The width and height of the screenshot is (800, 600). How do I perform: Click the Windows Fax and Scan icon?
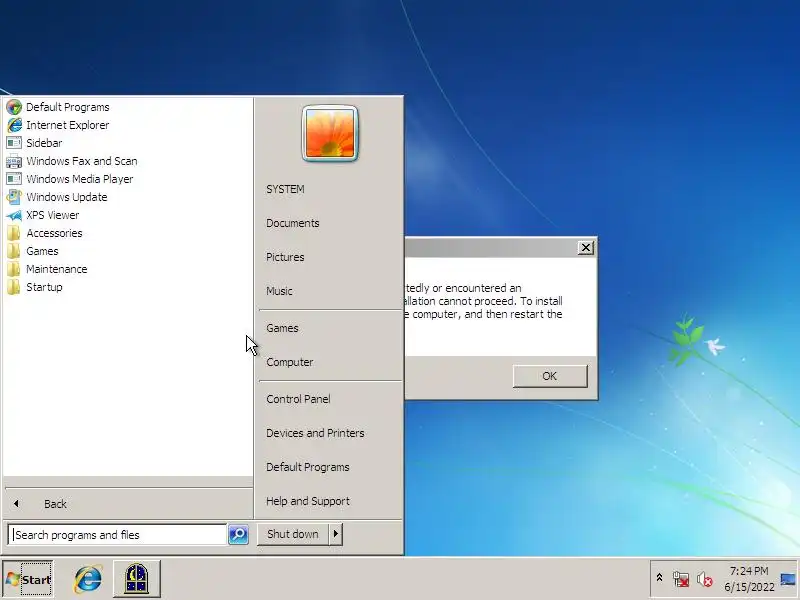[x=14, y=161]
